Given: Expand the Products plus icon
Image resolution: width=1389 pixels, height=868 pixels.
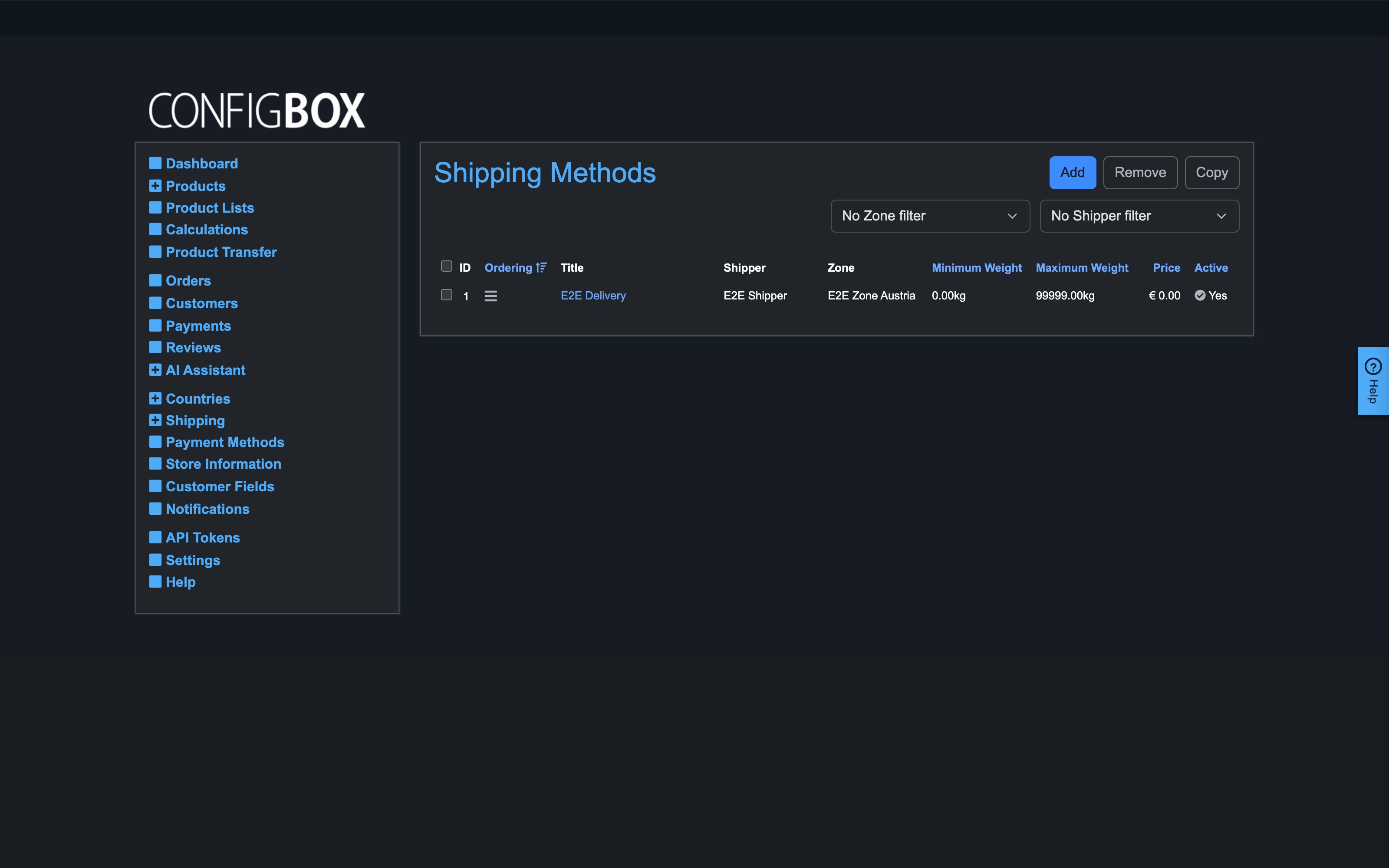Looking at the screenshot, I should pos(155,186).
